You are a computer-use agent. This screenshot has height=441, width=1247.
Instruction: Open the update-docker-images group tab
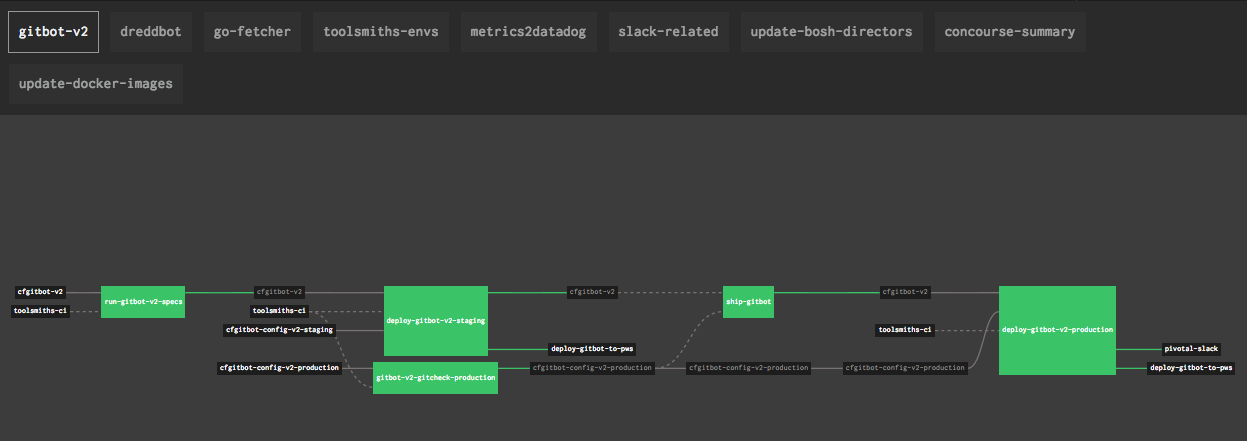point(96,84)
